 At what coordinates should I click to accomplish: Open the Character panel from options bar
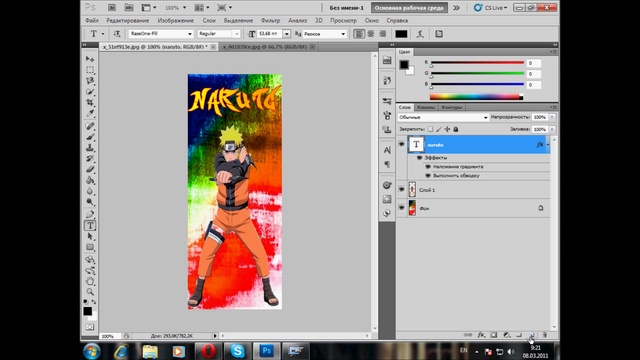439,34
